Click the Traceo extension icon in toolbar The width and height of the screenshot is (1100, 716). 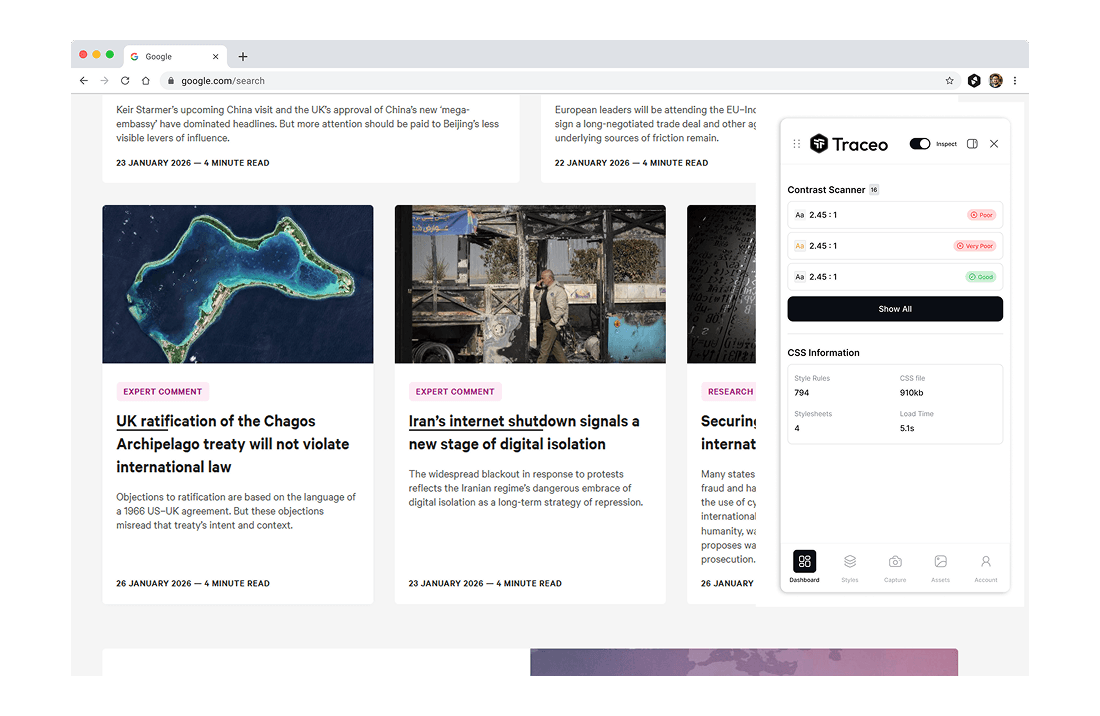click(x=974, y=81)
